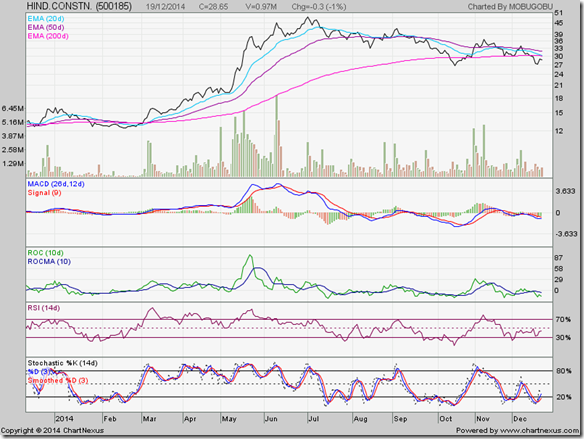Image resolution: width=584 pixels, height=439 pixels.
Task: Click the RSI 70% level label
Action: click(563, 319)
